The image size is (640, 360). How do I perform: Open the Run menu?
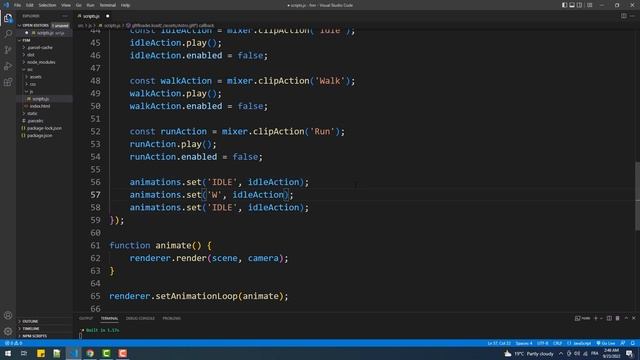click(90, 5)
